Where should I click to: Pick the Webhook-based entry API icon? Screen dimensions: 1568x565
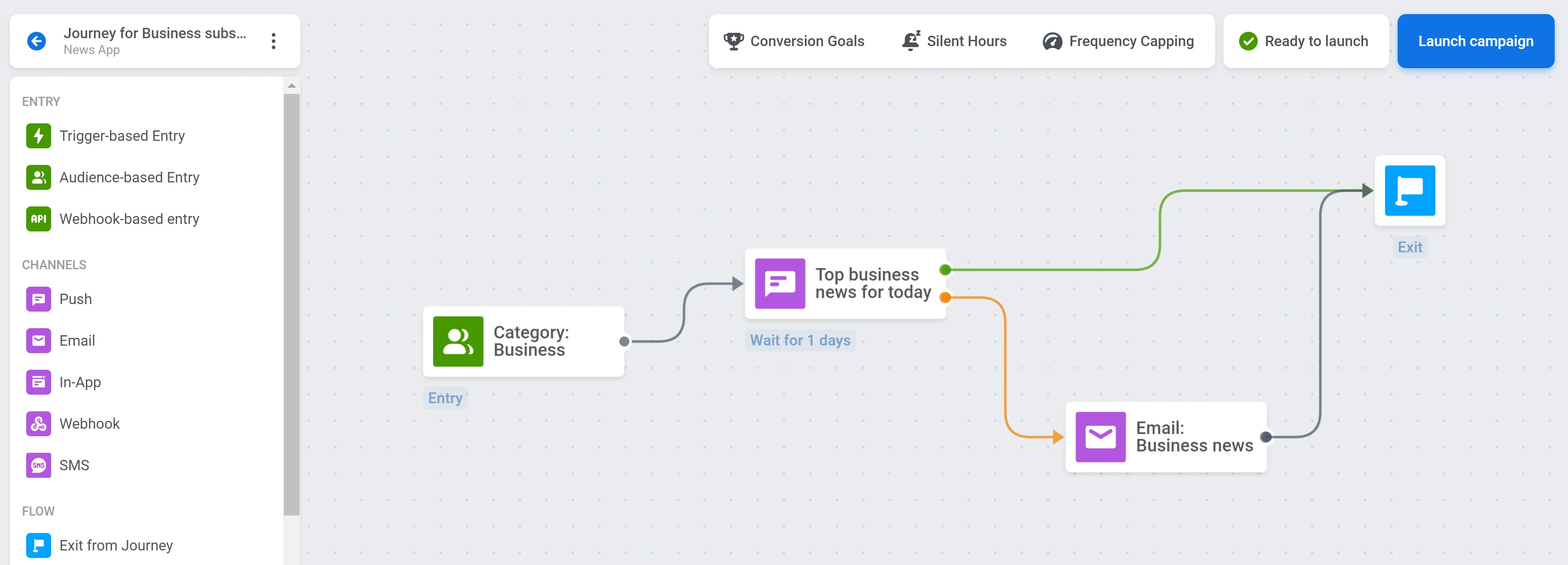38,219
